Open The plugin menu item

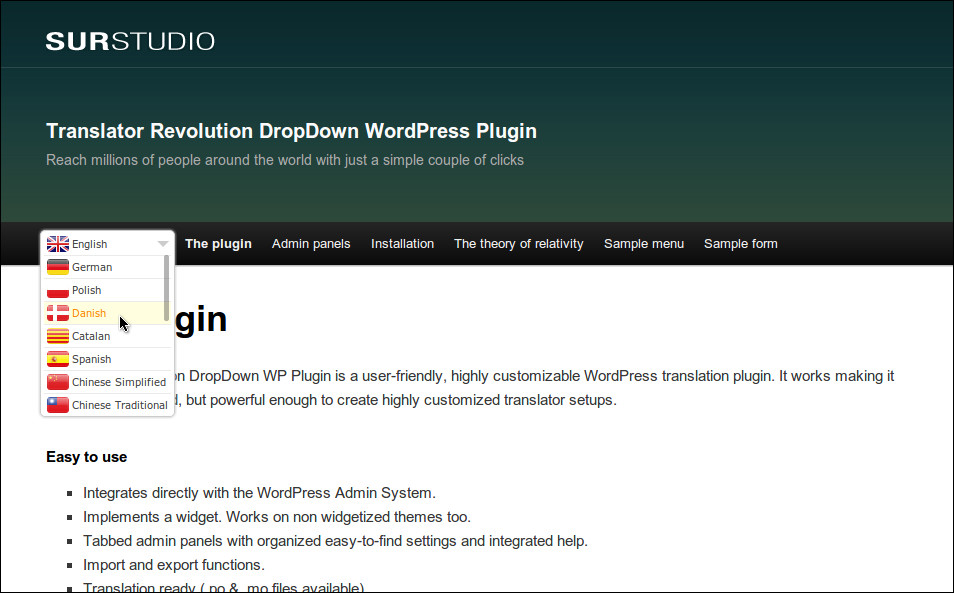[x=218, y=244]
